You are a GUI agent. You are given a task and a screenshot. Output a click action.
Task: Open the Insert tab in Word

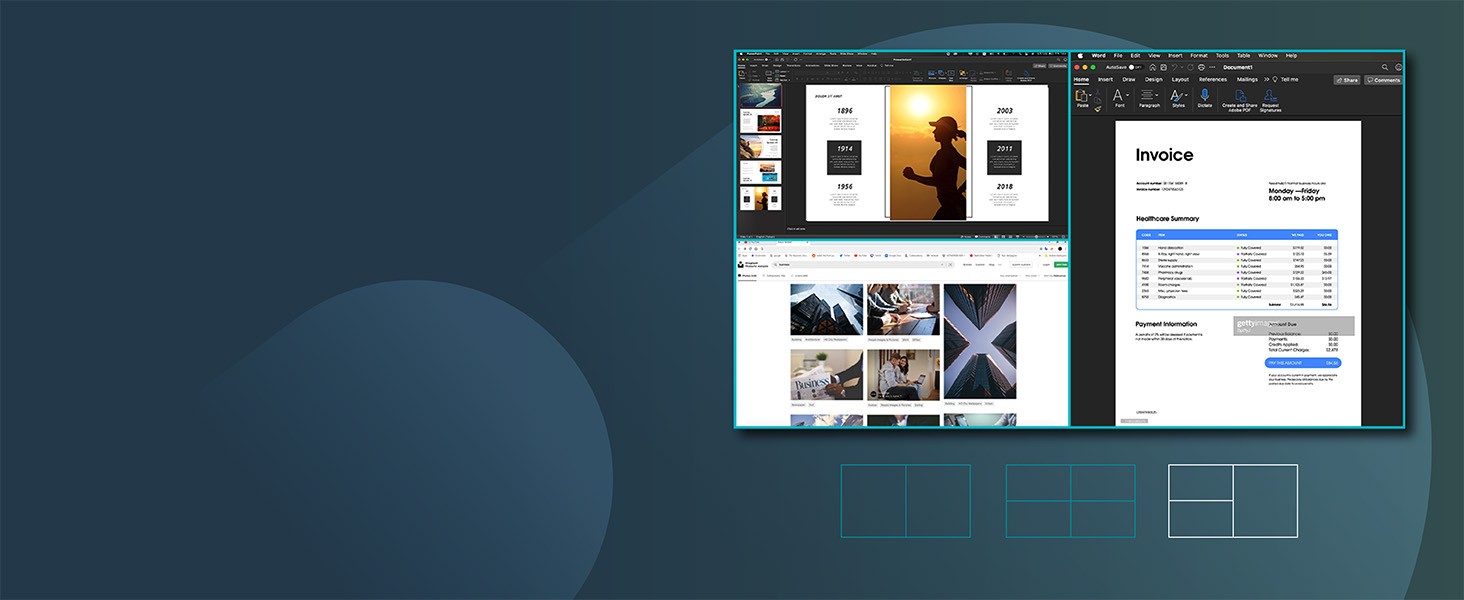tap(1105, 79)
